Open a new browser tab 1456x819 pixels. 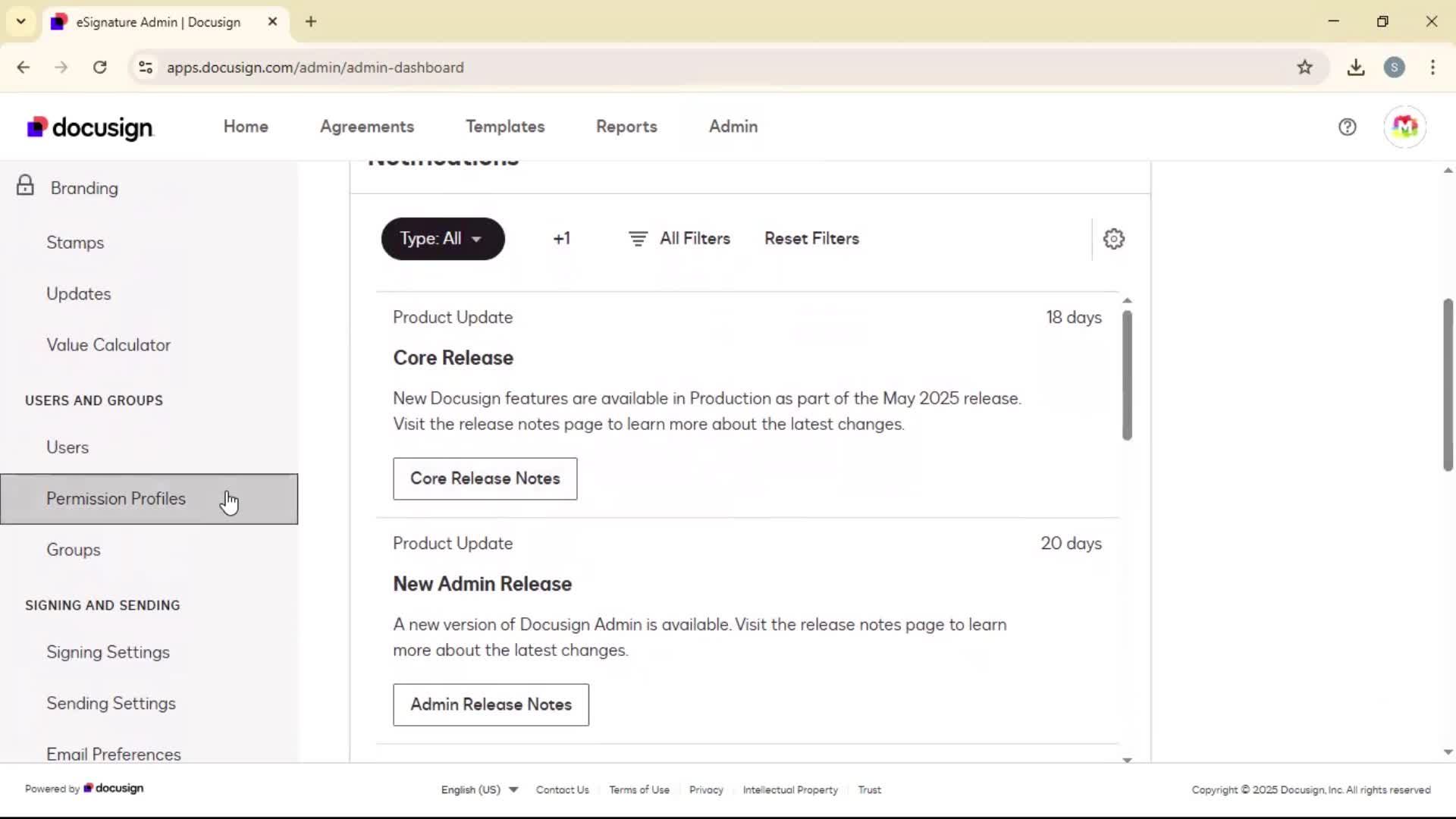pos(311,22)
